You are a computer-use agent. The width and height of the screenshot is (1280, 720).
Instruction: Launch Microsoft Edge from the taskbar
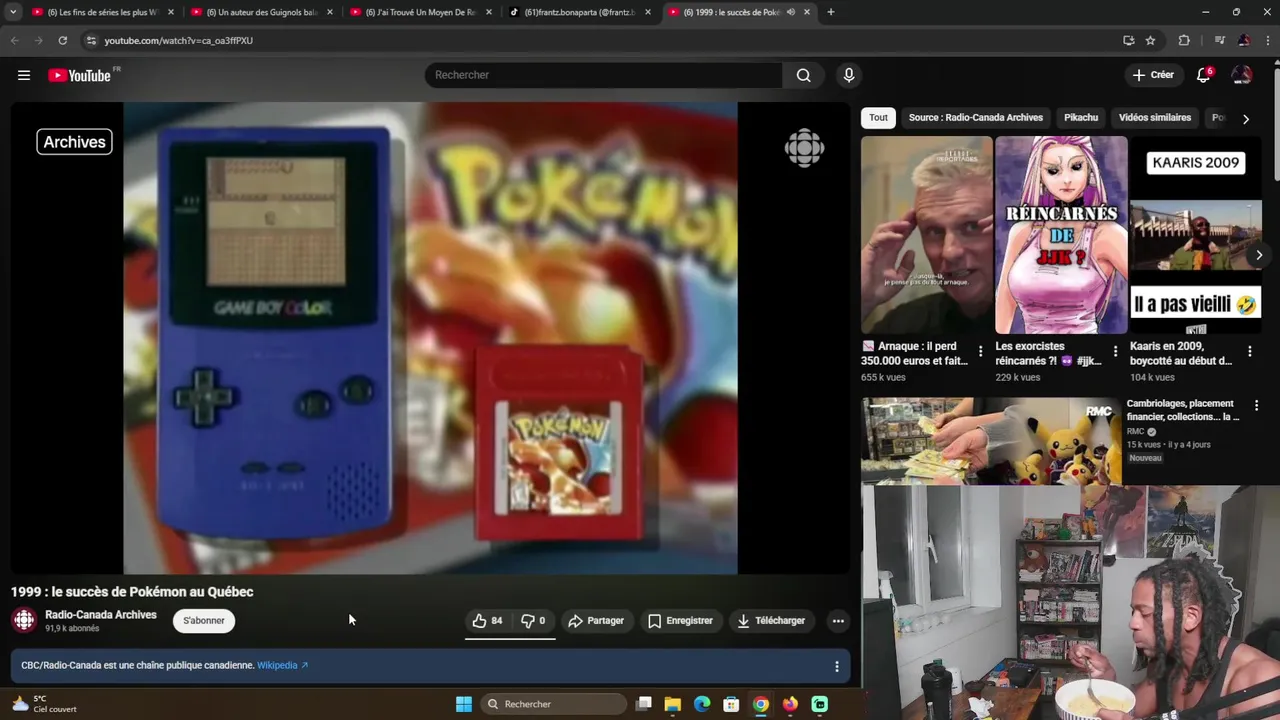click(702, 704)
